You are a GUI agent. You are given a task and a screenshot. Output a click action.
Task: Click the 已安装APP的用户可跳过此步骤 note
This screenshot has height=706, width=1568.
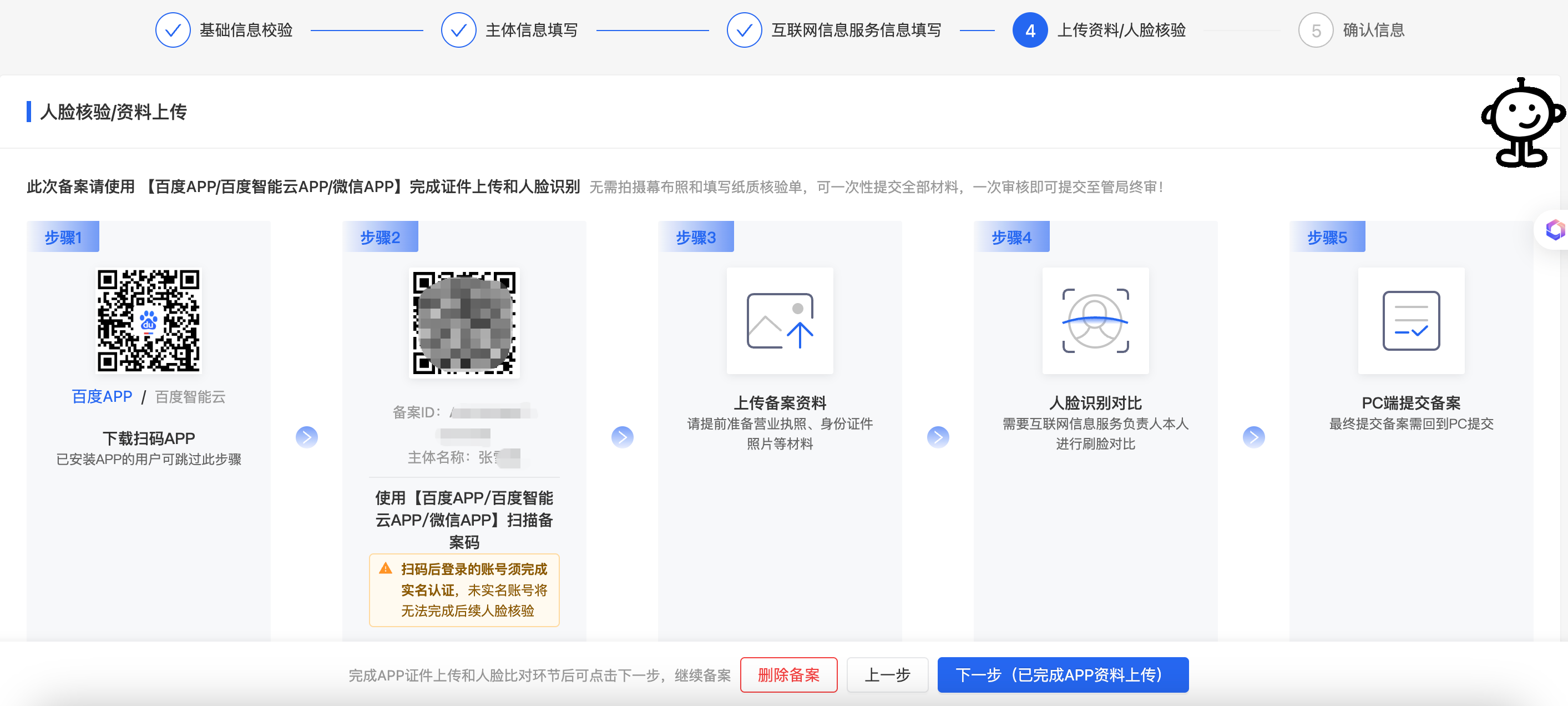(x=149, y=458)
